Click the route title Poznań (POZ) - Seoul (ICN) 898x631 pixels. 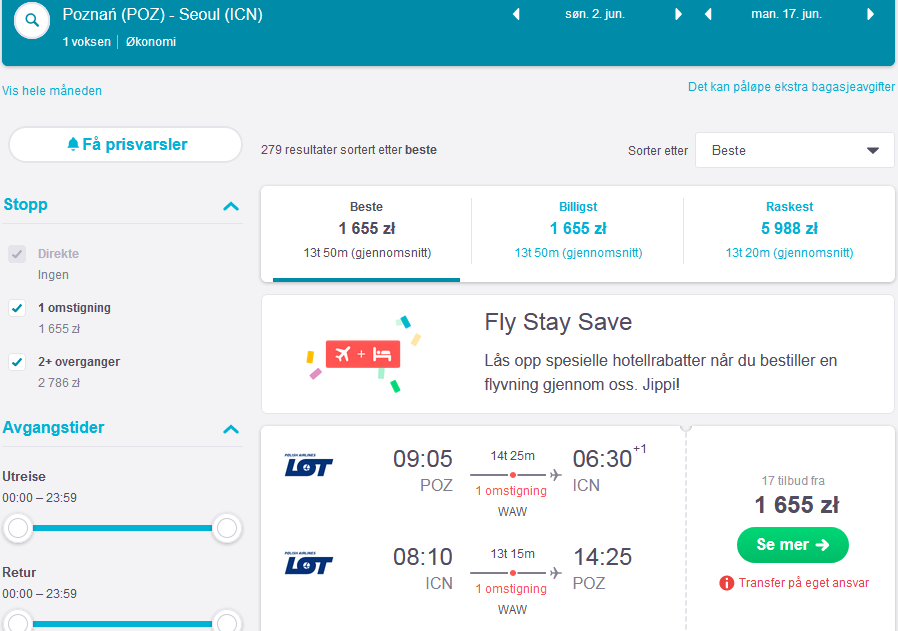click(x=163, y=14)
